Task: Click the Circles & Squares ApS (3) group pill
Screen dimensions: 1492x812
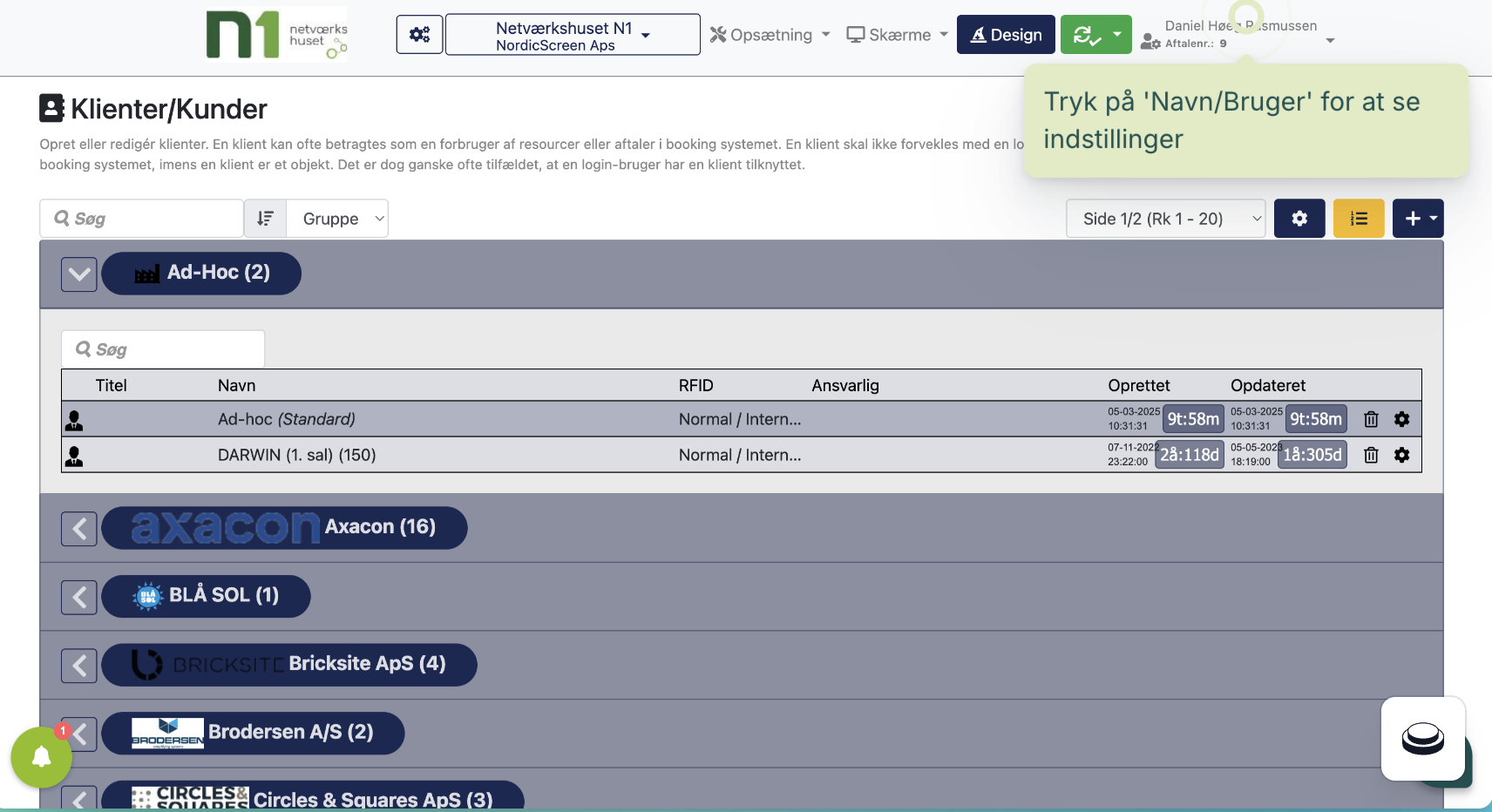Action: click(x=313, y=796)
